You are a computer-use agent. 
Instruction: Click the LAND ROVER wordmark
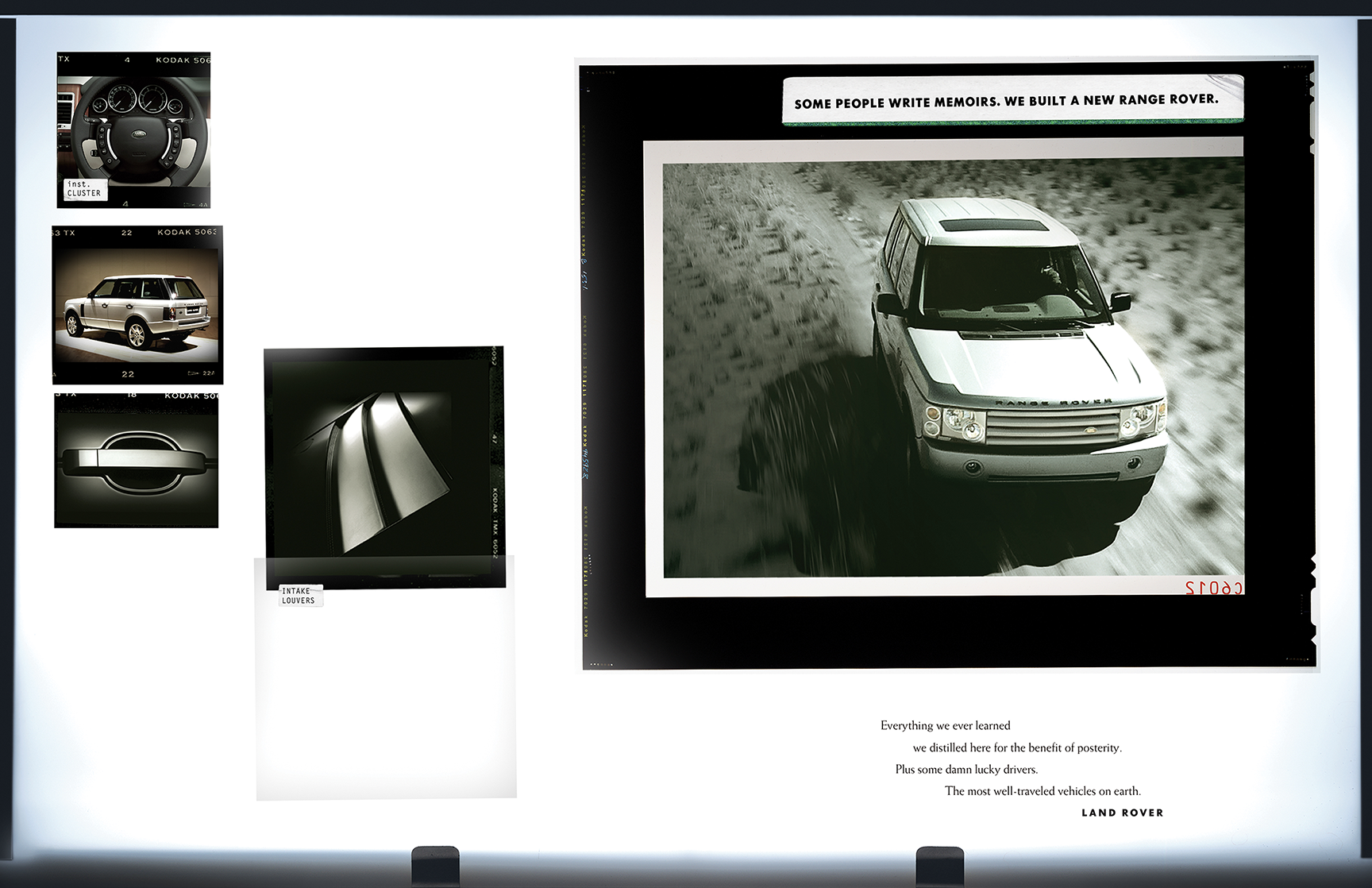pyautogui.click(x=1123, y=813)
